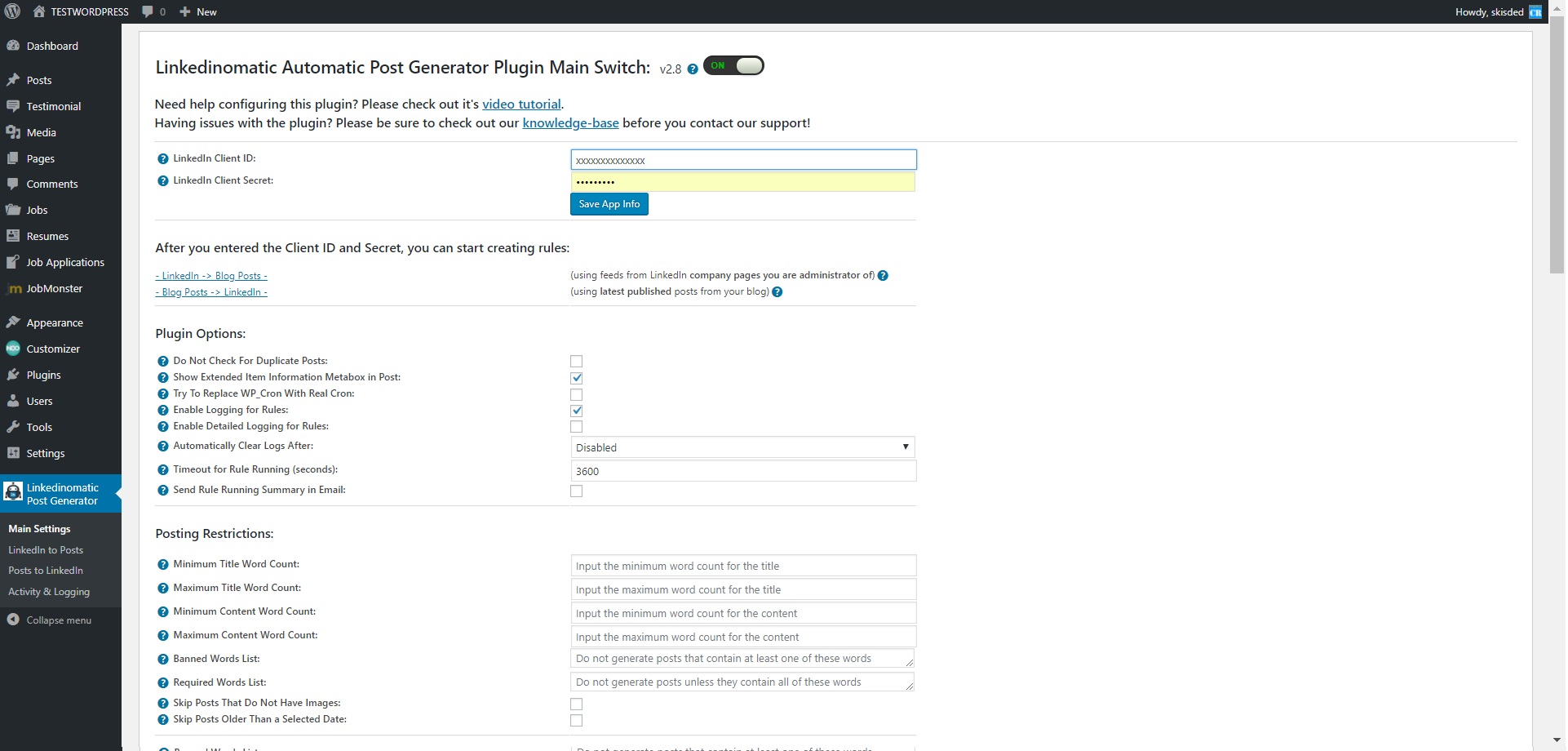The width and height of the screenshot is (1568, 751).
Task: Click the Testimonial icon in sidebar
Action: (13, 106)
